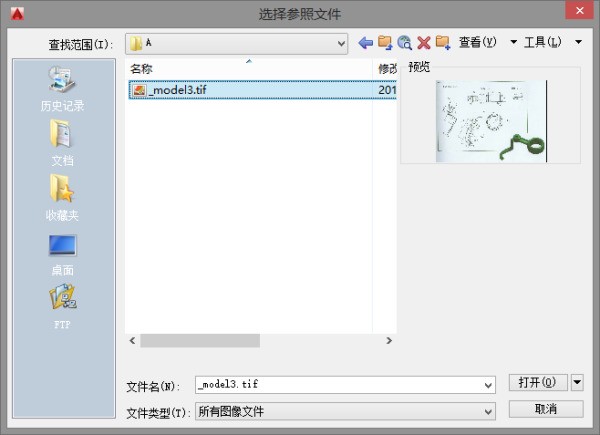Click the back arrow icon

(x=365, y=43)
